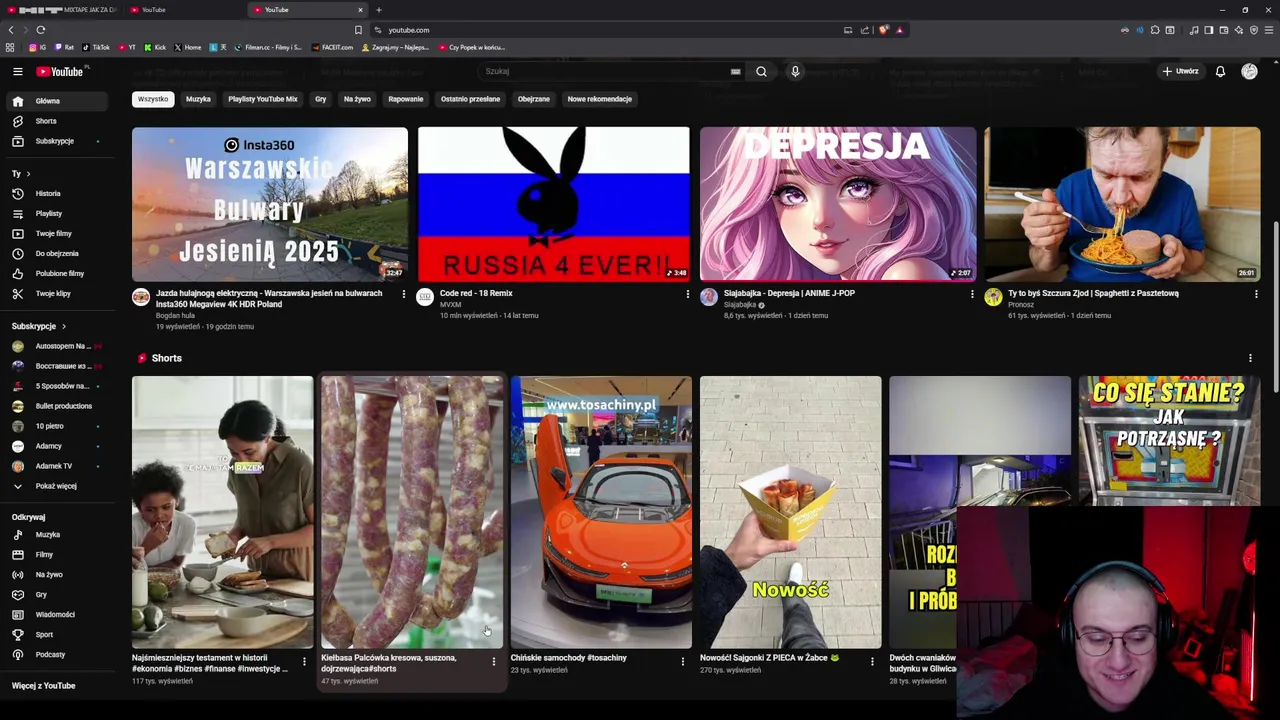Open the Autostopem Na... channel subscription
The height and width of the screenshot is (720, 1280).
[x=57, y=346]
